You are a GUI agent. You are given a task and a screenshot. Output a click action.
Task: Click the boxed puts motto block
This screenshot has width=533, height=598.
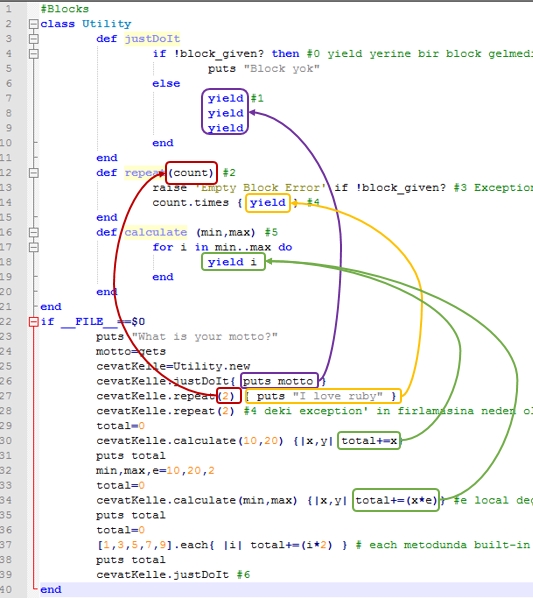pyautogui.click(x=279, y=381)
